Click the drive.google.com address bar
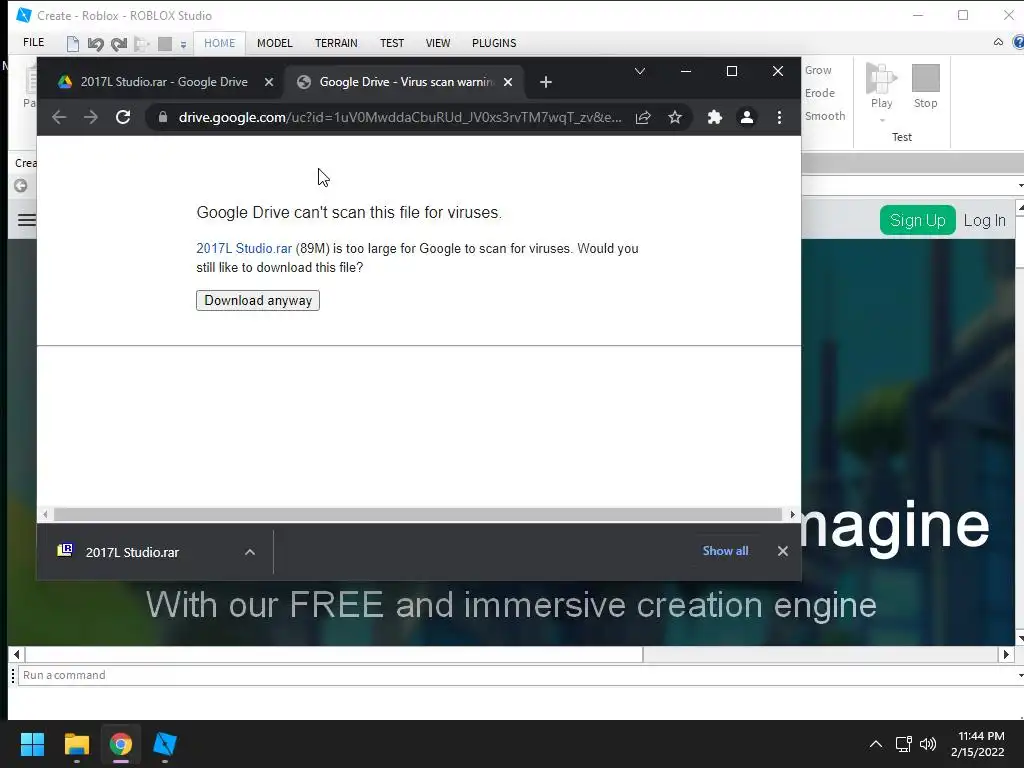The image size is (1024, 768). [400, 118]
